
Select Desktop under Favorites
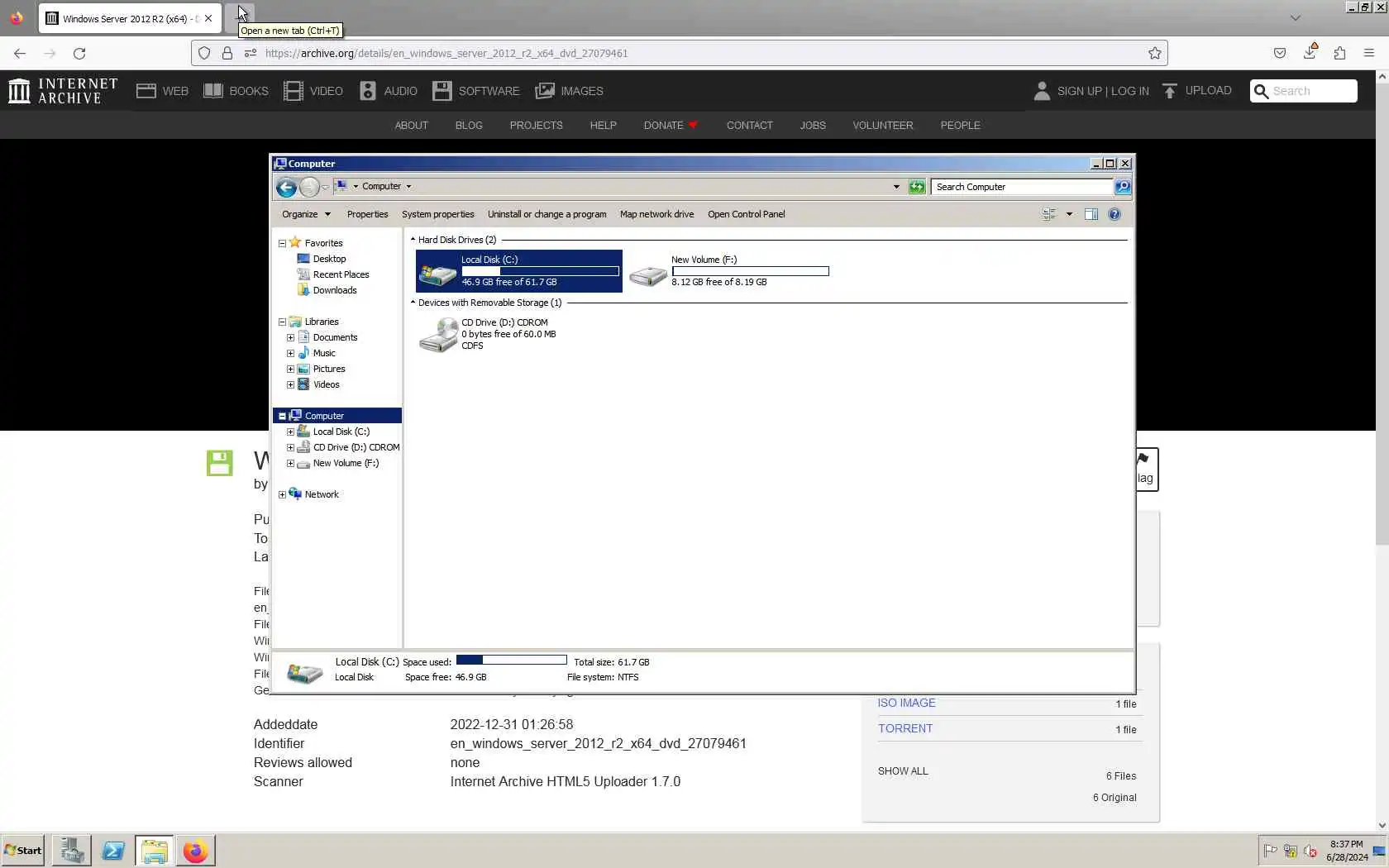329,259
